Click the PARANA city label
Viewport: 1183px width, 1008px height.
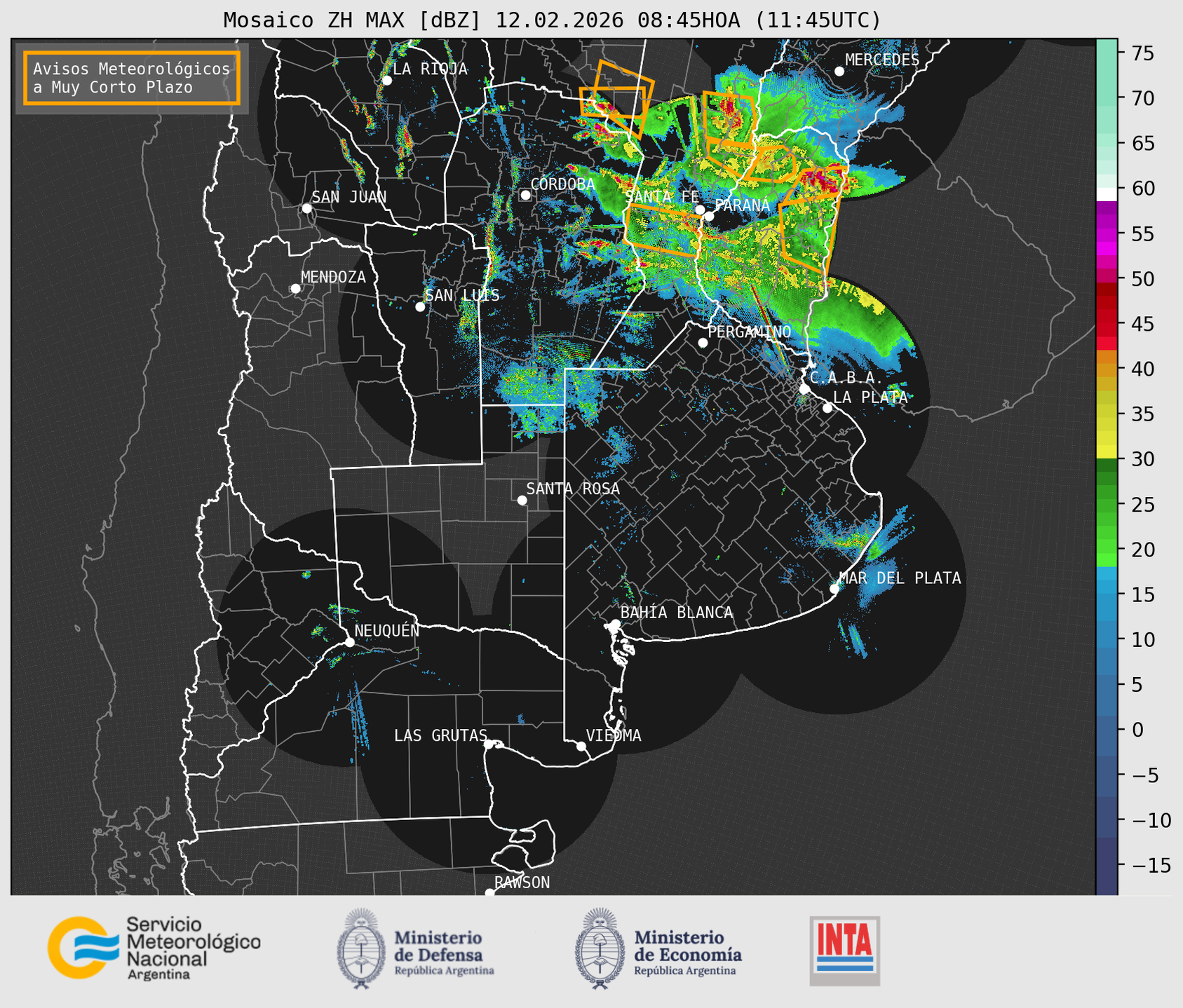pyautogui.click(x=742, y=205)
